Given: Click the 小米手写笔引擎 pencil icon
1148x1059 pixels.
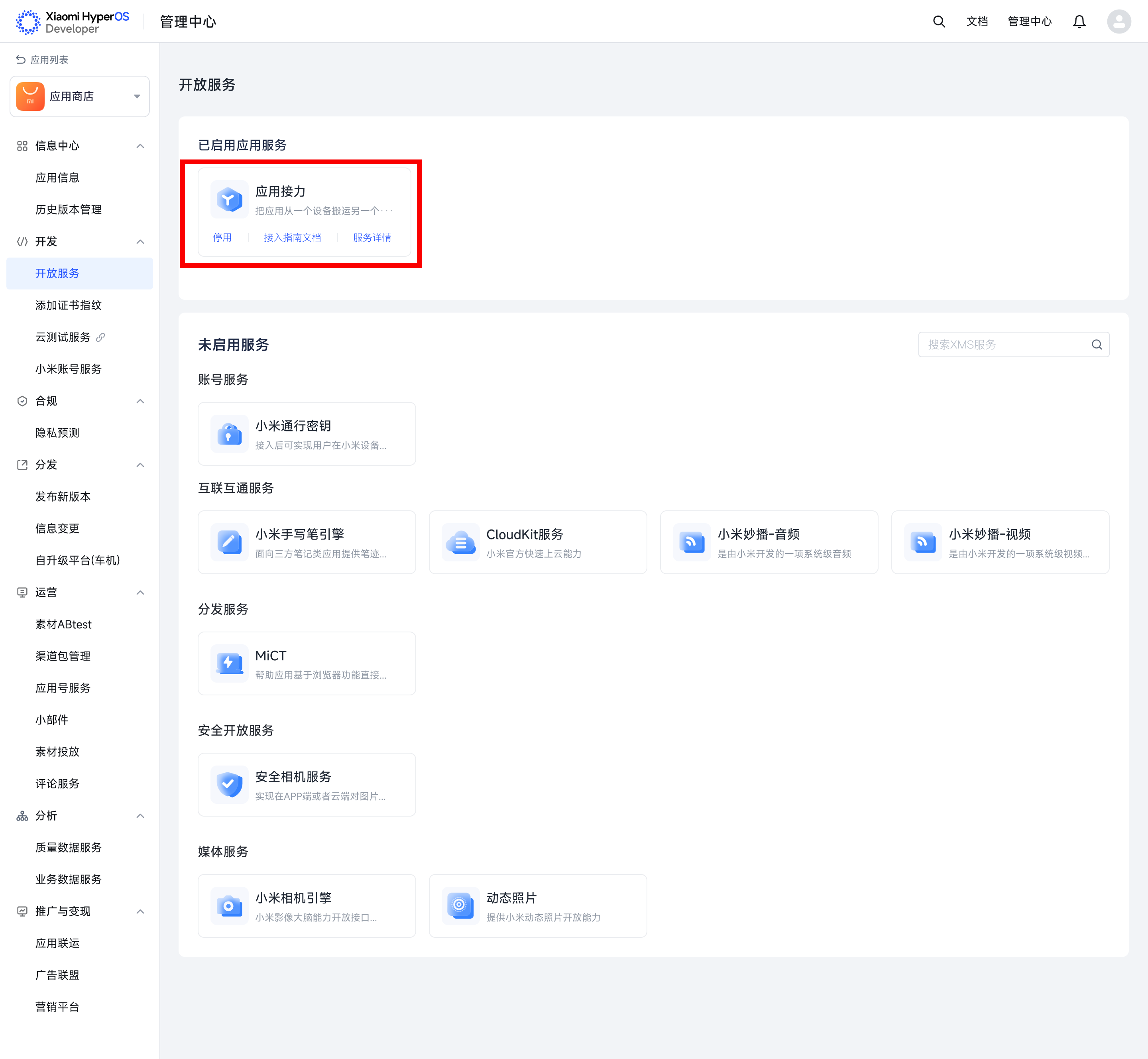Looking at the screenshot, I should coord(229,542).
